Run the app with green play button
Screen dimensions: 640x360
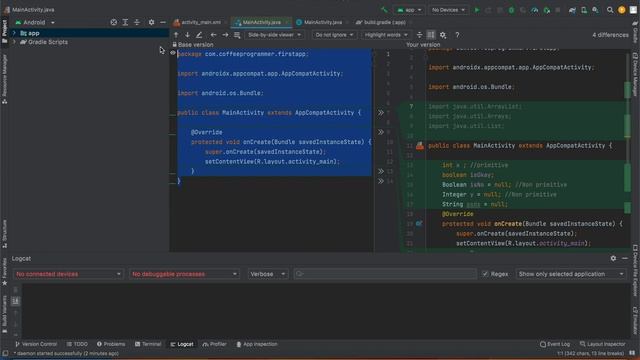(x=477, y=10)
